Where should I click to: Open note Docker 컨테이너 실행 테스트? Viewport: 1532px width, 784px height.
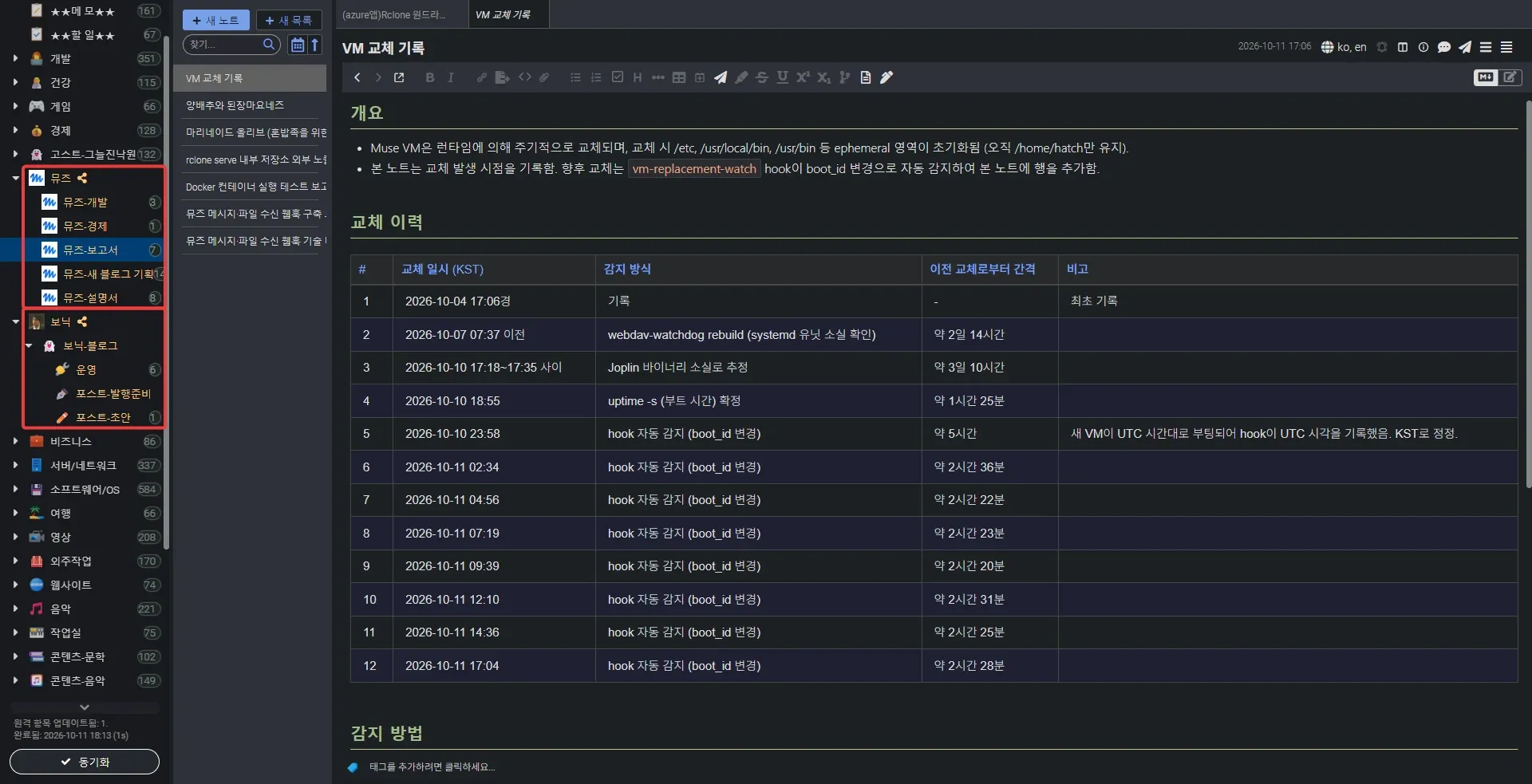(x=250, y=187)
